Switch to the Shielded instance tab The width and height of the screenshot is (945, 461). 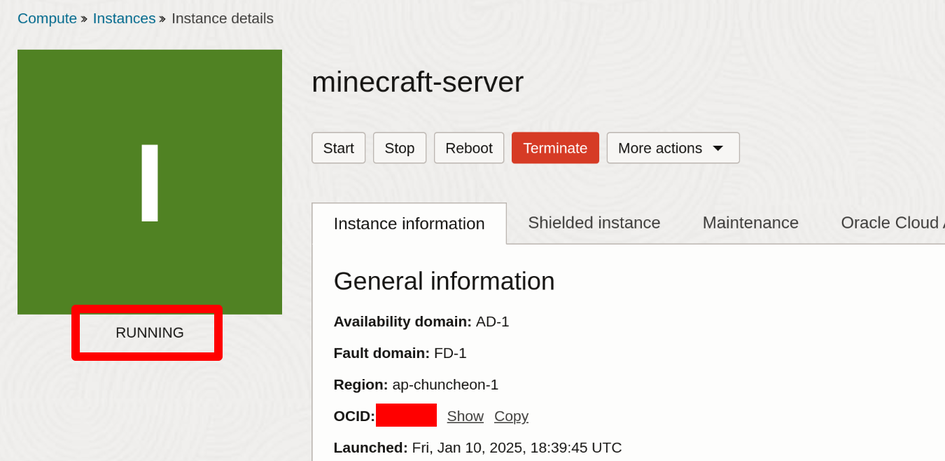[594, 223]
